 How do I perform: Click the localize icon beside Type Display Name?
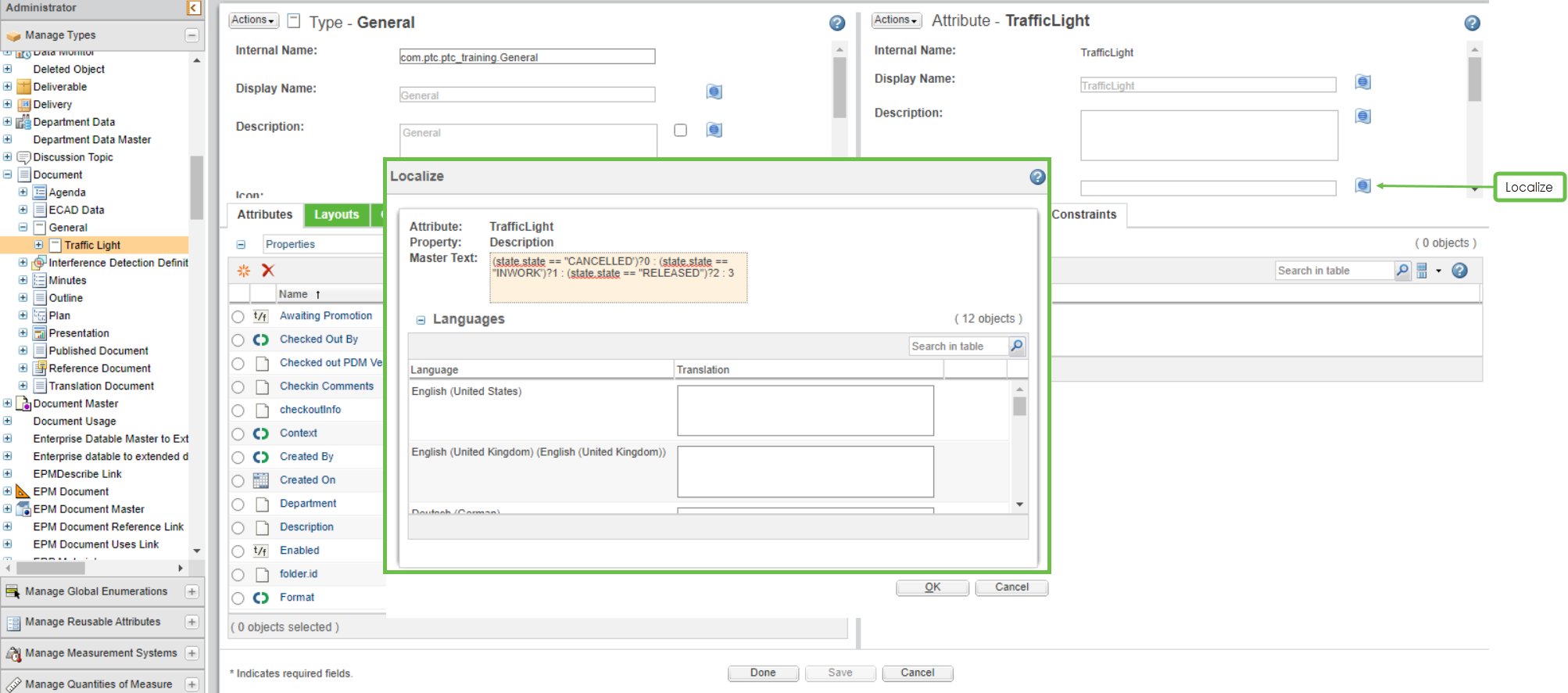coord(714,92)
